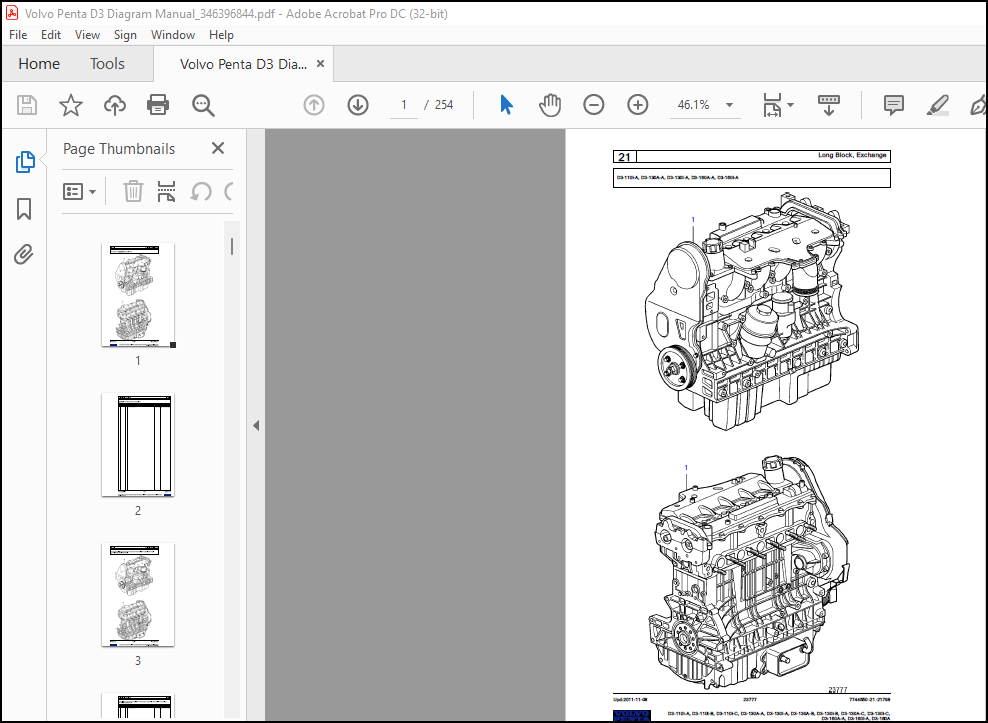Open Page Thumbnails sidebar icon
This screenshot has width=988, height=723.
click(25, 162)
